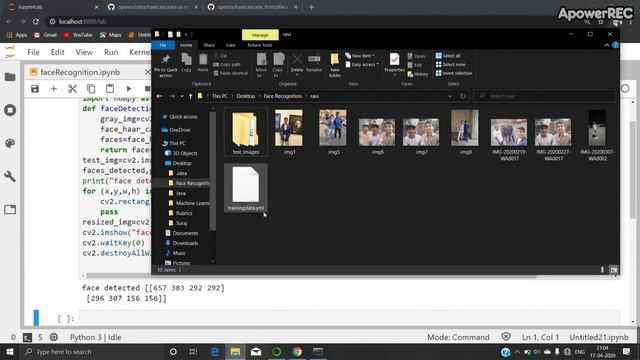The image size is (640, 360).
Task: Click the Delete icon in Organize group
Action: 297,64
